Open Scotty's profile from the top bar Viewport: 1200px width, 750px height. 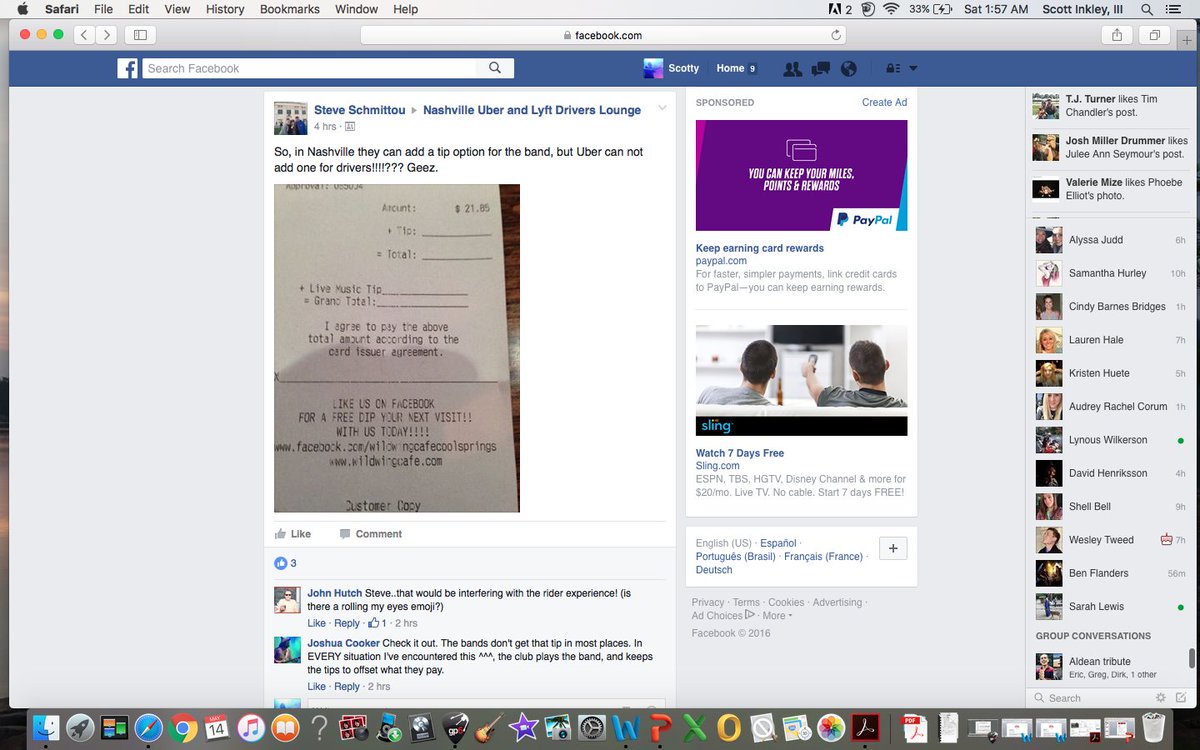pyautogui.click(x=671, y=68)
